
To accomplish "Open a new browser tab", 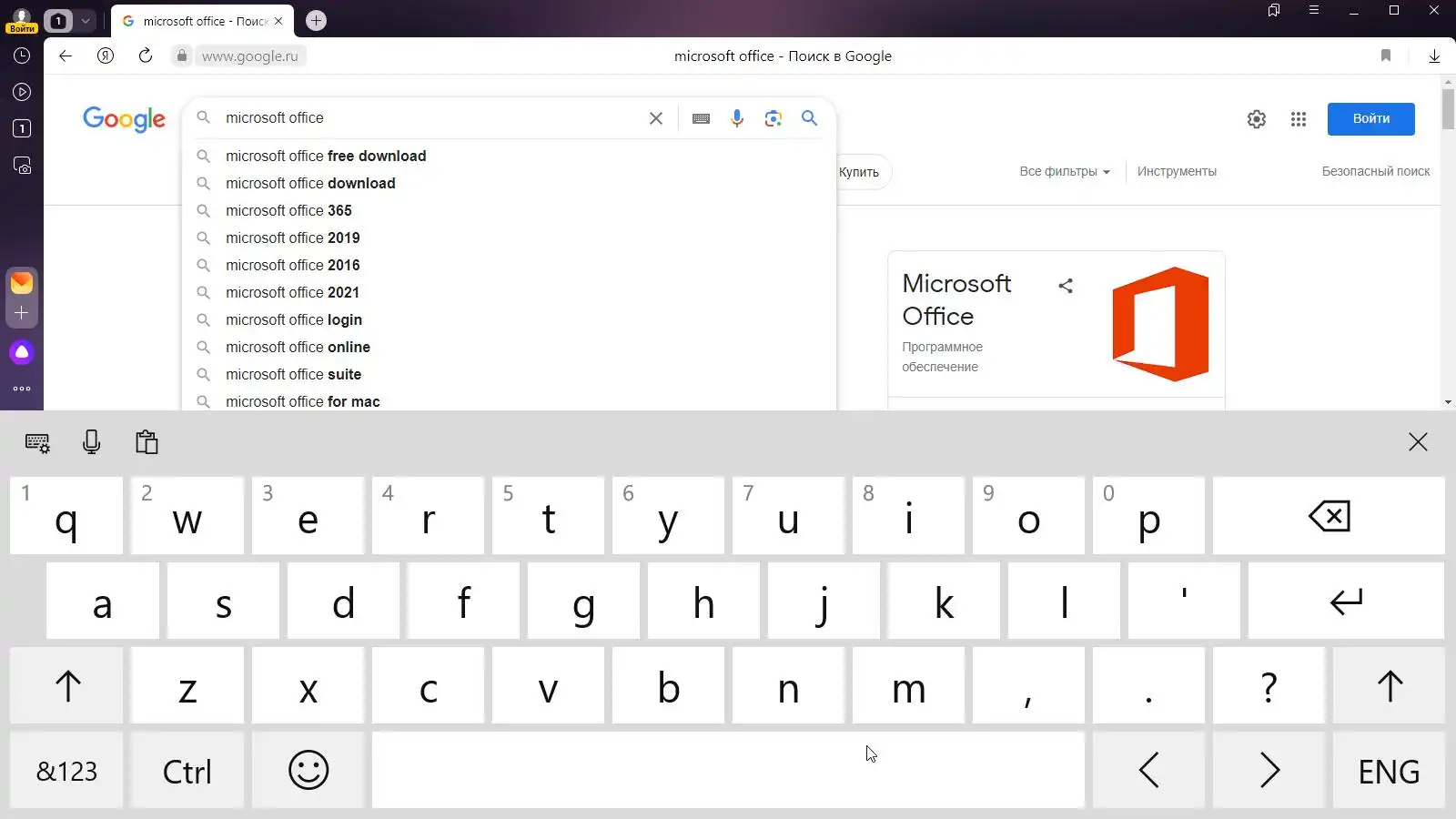I will pos(316,20).
